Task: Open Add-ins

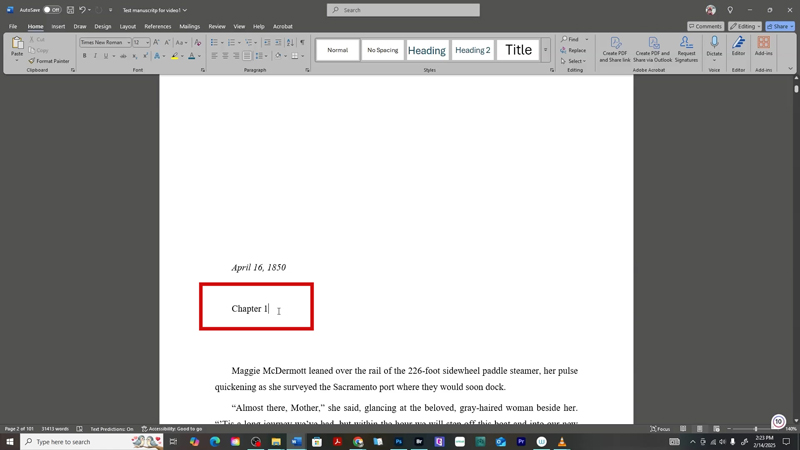Action: 763,46
